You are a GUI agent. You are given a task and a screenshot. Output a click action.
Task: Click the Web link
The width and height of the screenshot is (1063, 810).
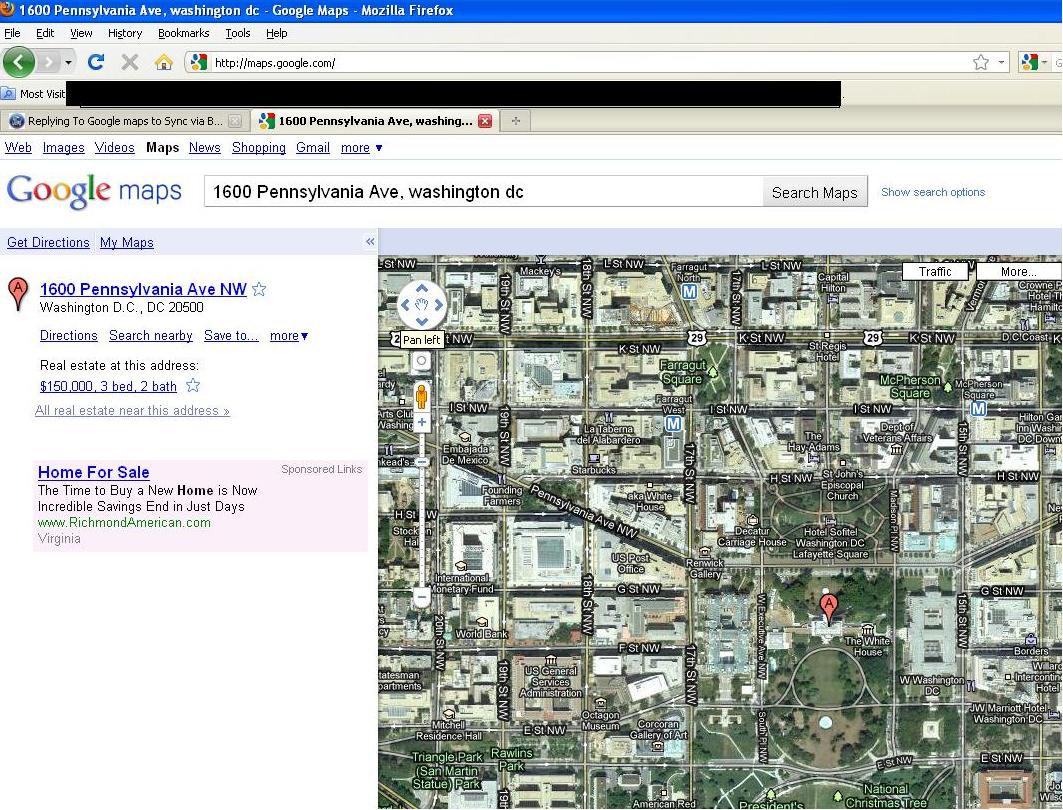(x=18, y=148)
